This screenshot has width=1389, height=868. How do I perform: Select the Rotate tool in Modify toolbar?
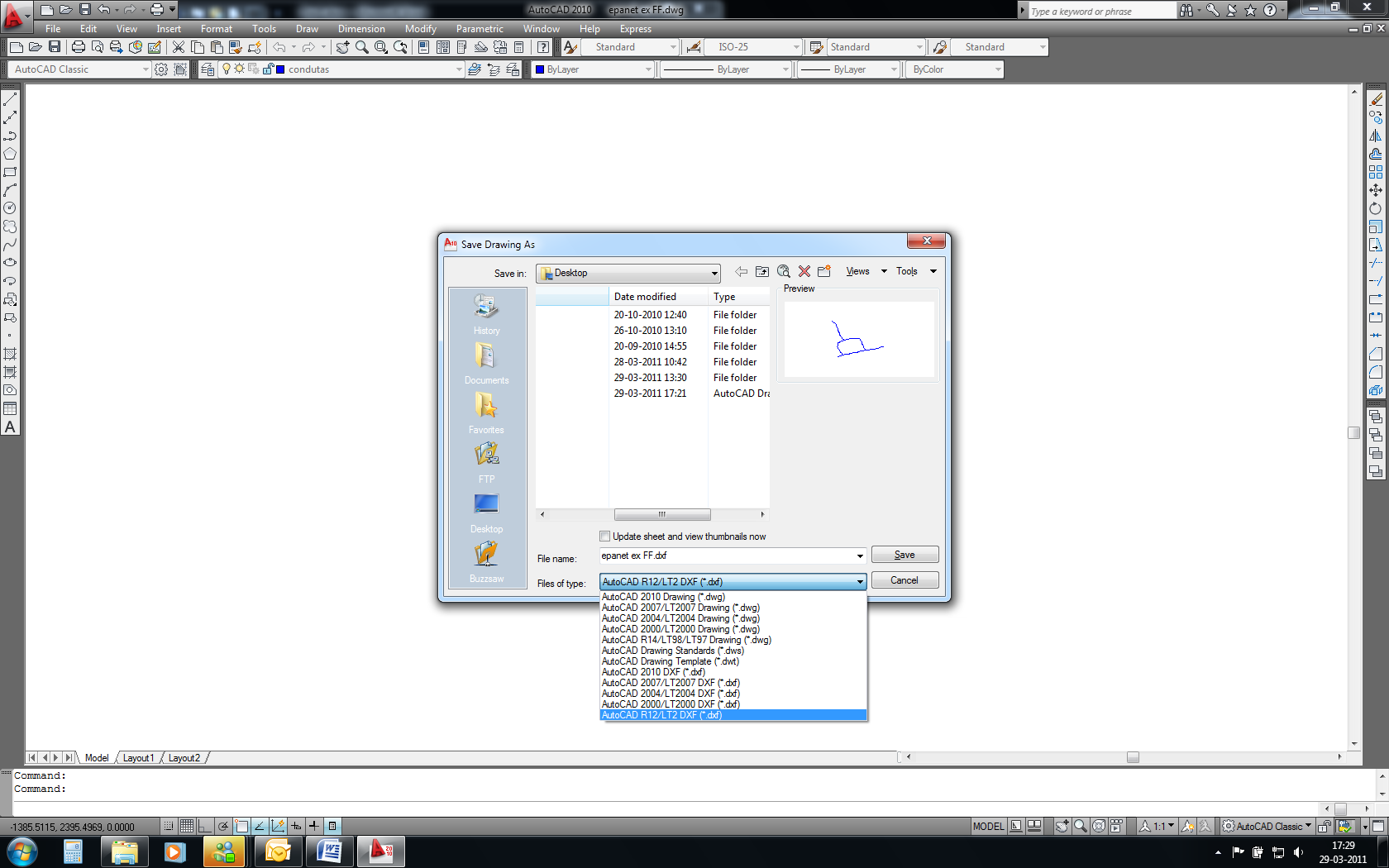point(1376,208)
